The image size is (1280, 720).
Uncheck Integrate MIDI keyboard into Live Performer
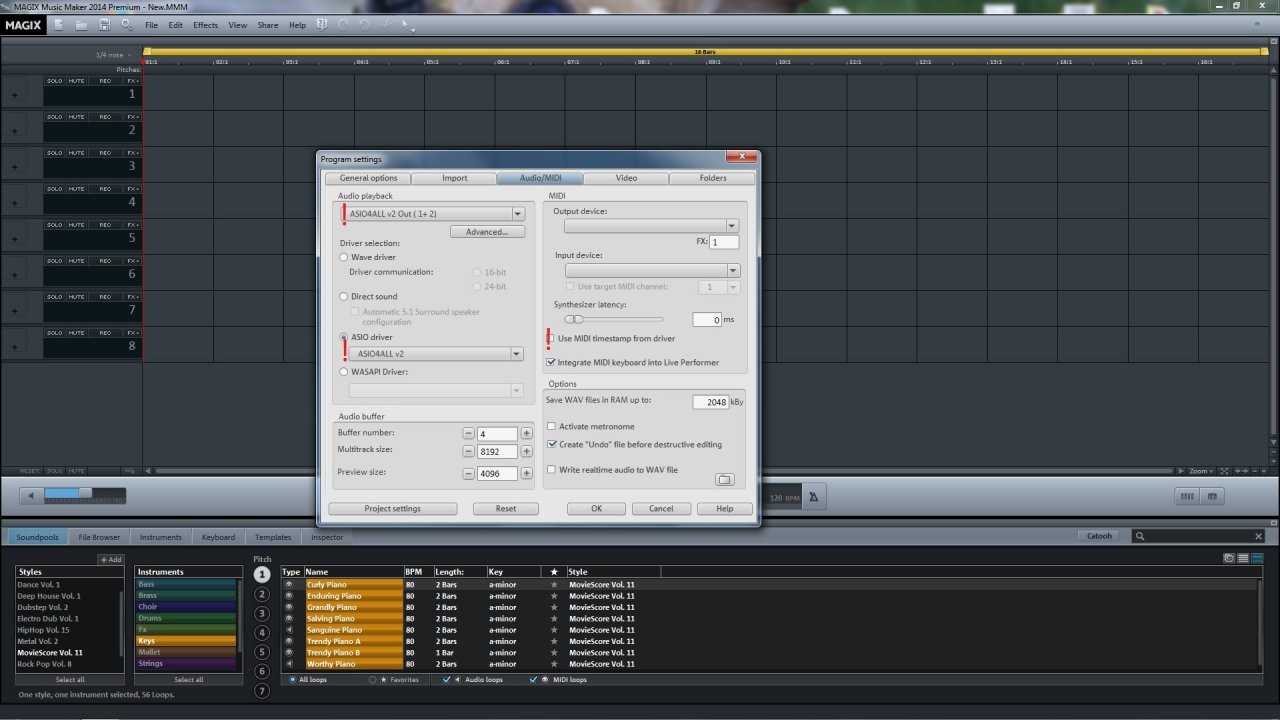[x=551, y=363]
